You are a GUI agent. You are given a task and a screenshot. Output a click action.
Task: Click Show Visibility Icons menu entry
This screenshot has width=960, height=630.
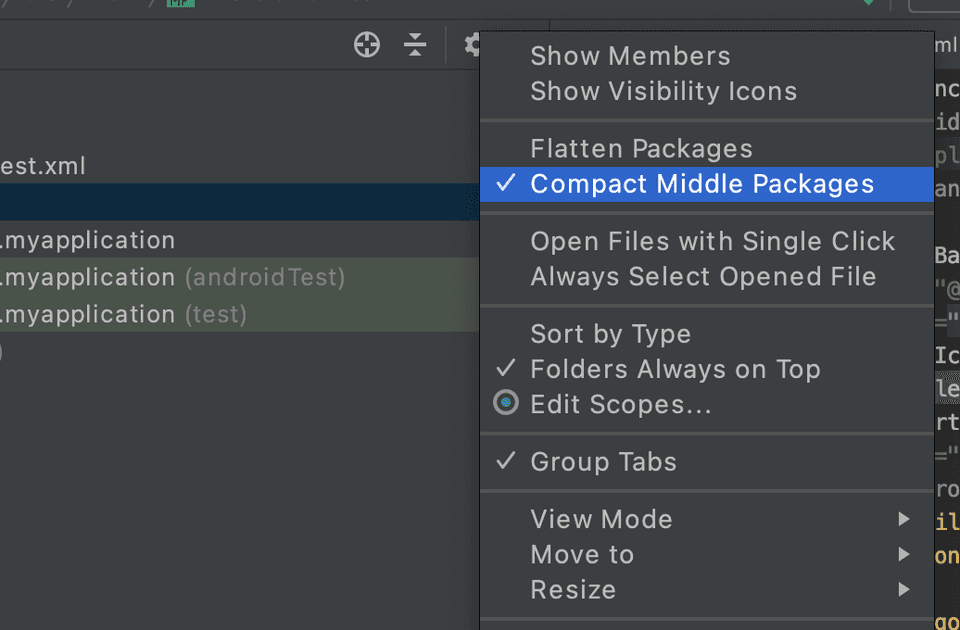coord(663,90)
